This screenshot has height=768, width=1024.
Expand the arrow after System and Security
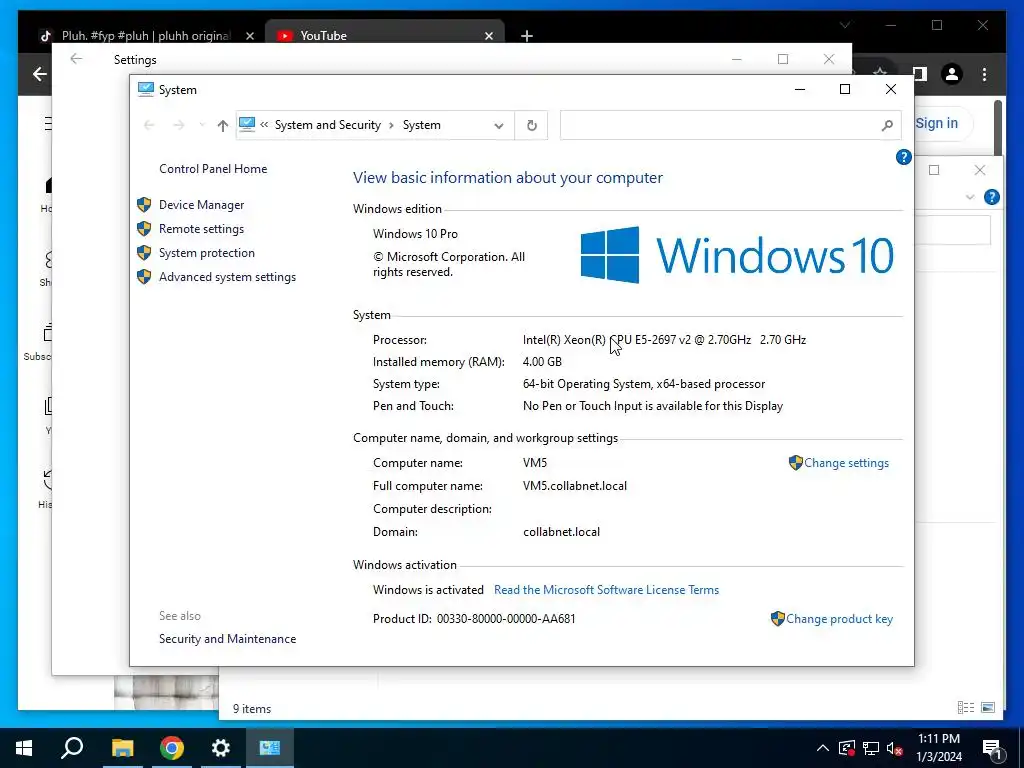pos(391,125)
